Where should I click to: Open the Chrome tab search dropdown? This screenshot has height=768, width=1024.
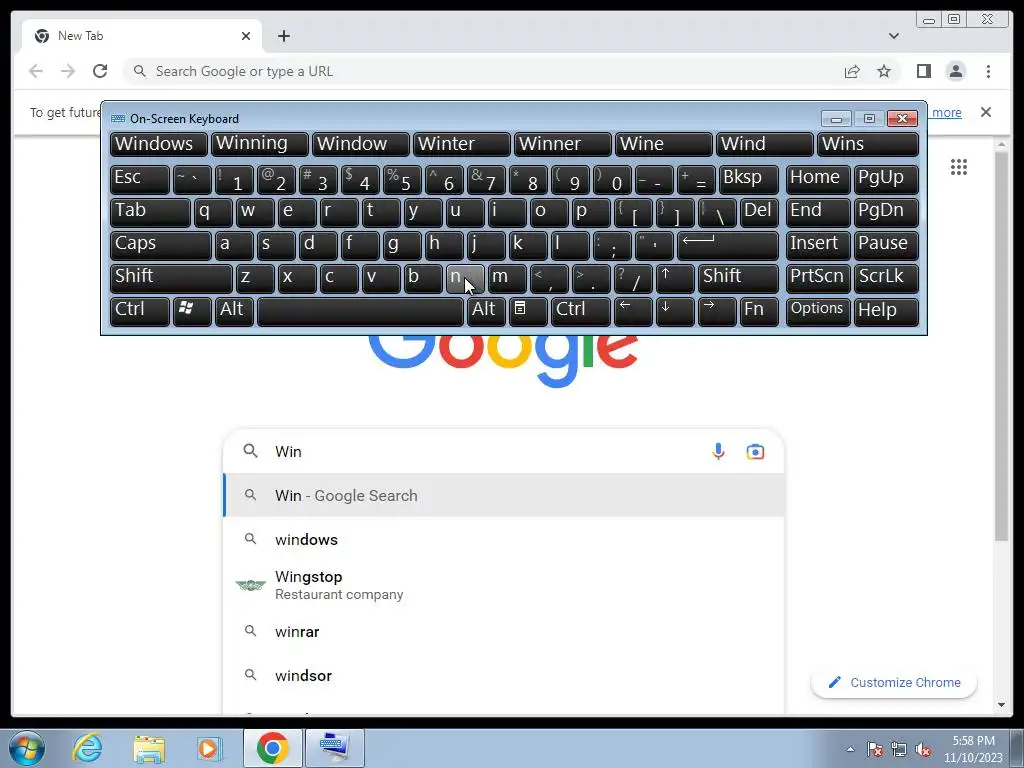point(893,36)
